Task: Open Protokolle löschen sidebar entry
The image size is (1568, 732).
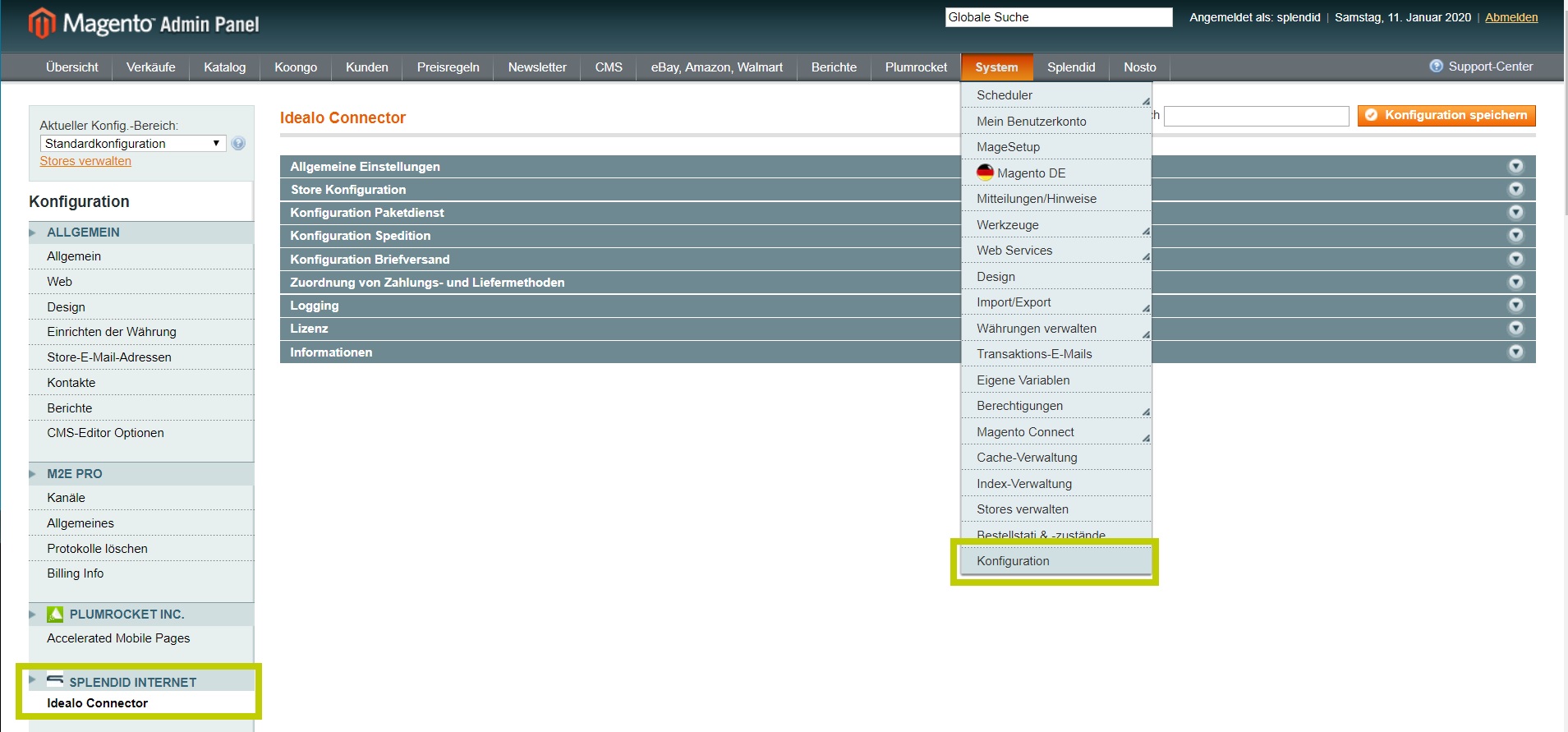Action: (x=141, y=549)
